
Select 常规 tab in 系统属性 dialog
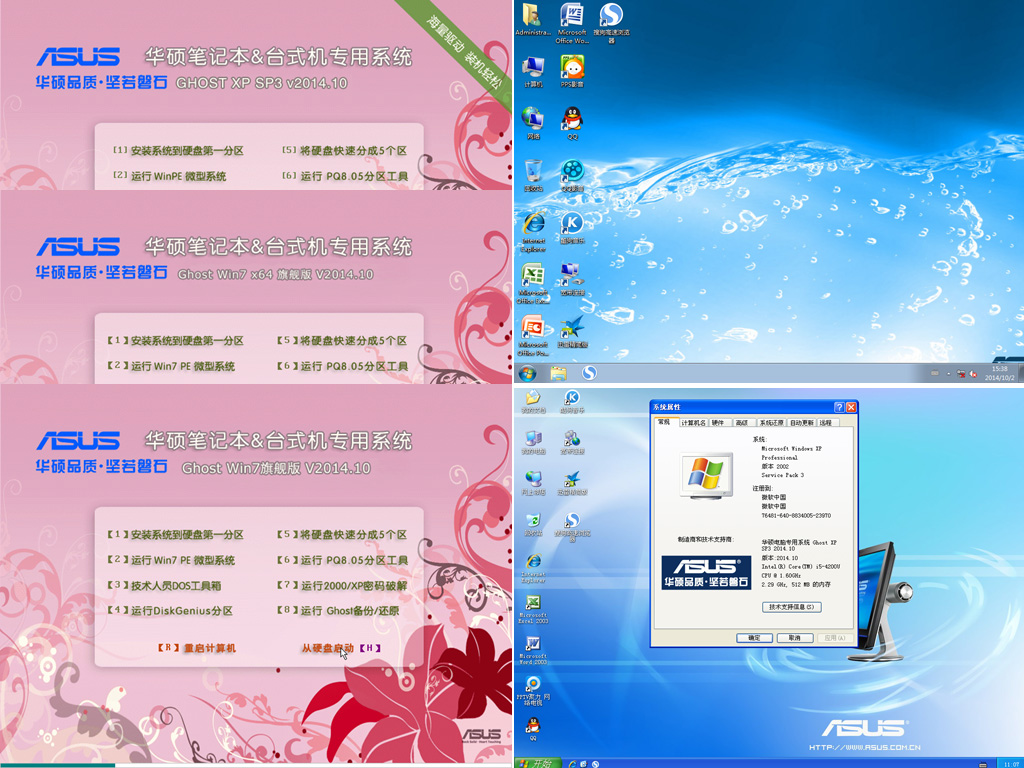[x=664, y=422]
